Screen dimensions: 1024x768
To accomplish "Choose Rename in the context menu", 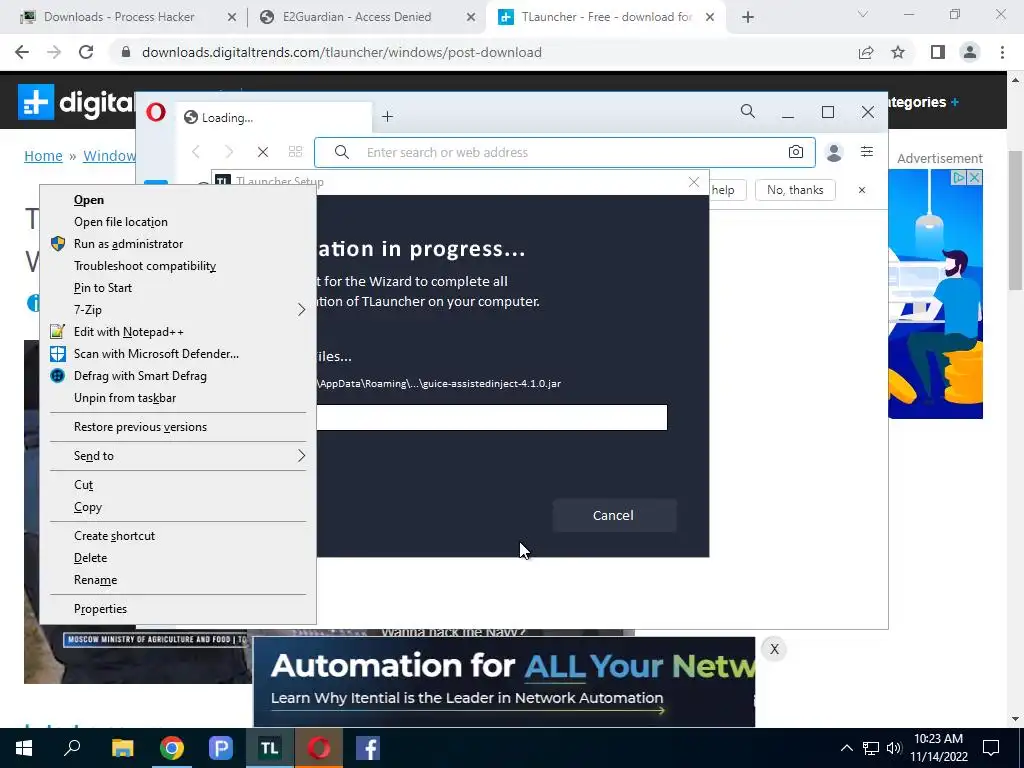I will click(178, 580).
